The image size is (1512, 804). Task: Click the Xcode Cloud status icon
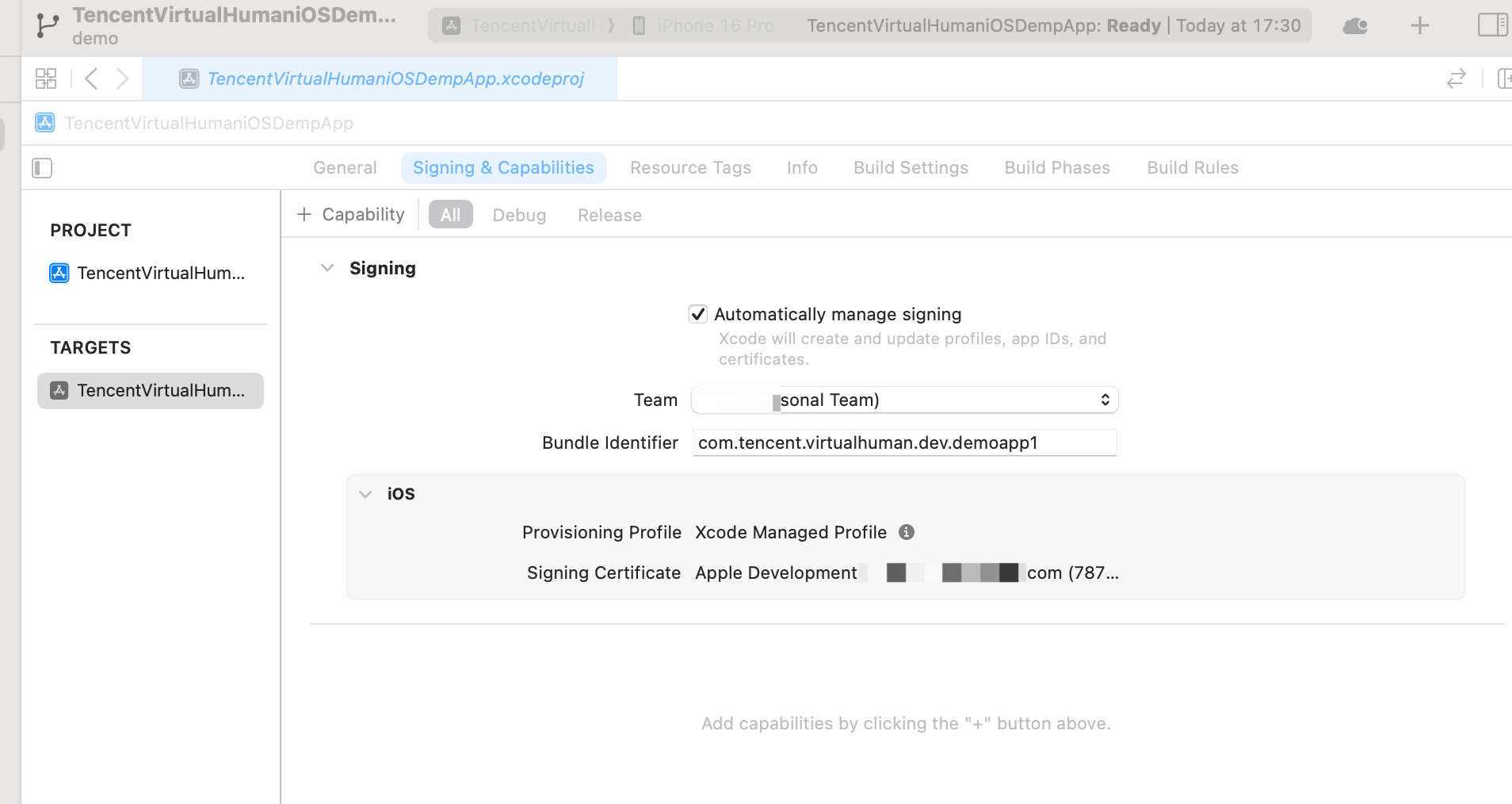click(1355, 26)
